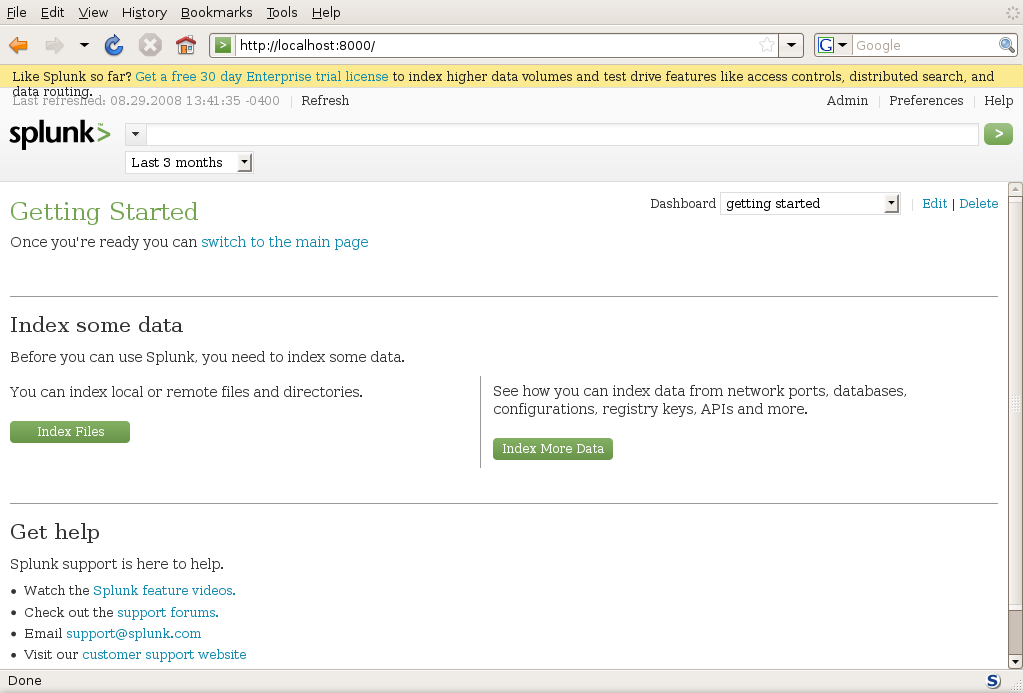The image size is (1023, 693).
Task: Open the Google search engine selector
Action: (x=832, y=45)
